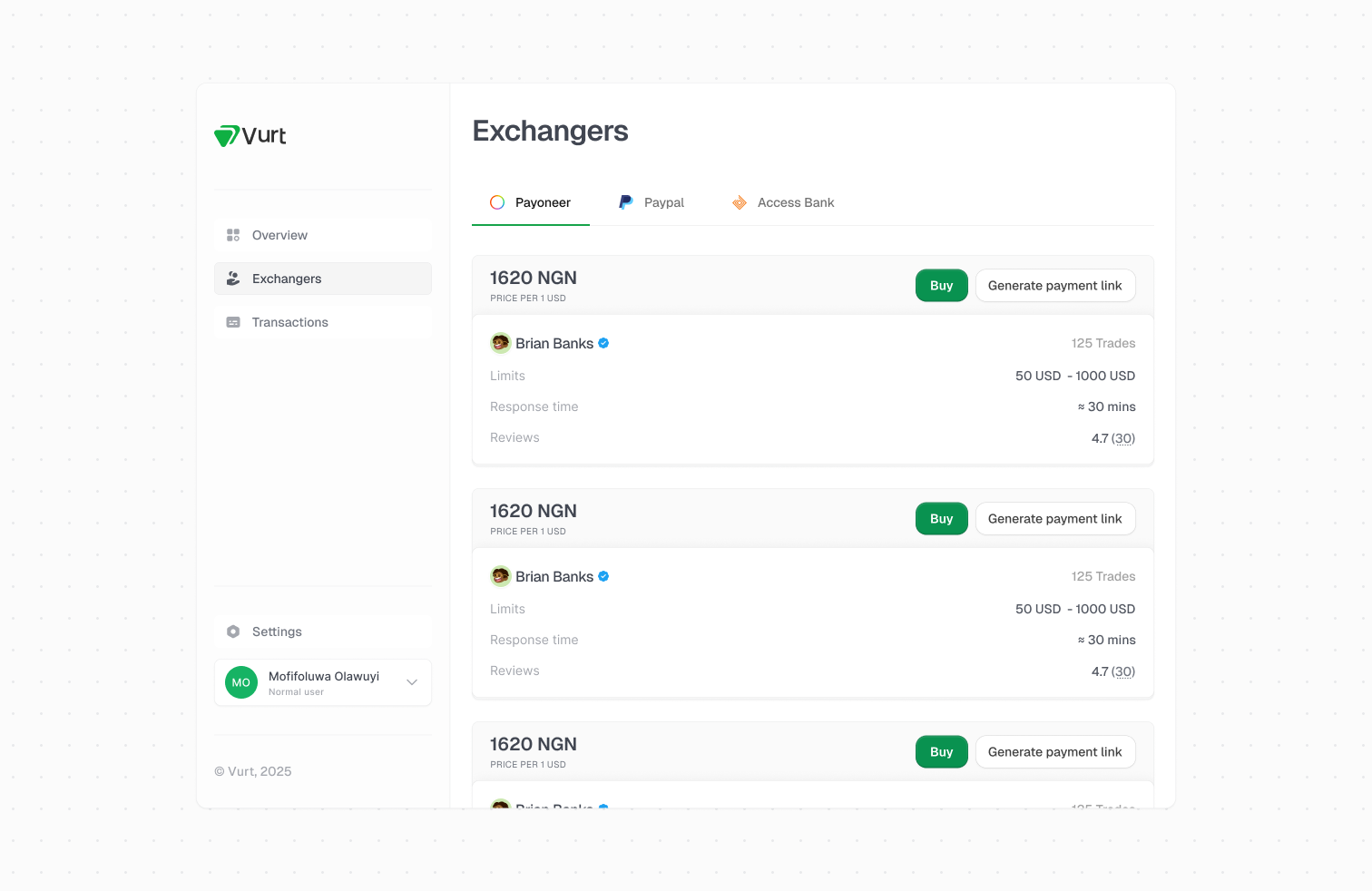Switch to the Access Bank tab
The width and height of the screenshot is (1372, 891).
pos(783,202)
